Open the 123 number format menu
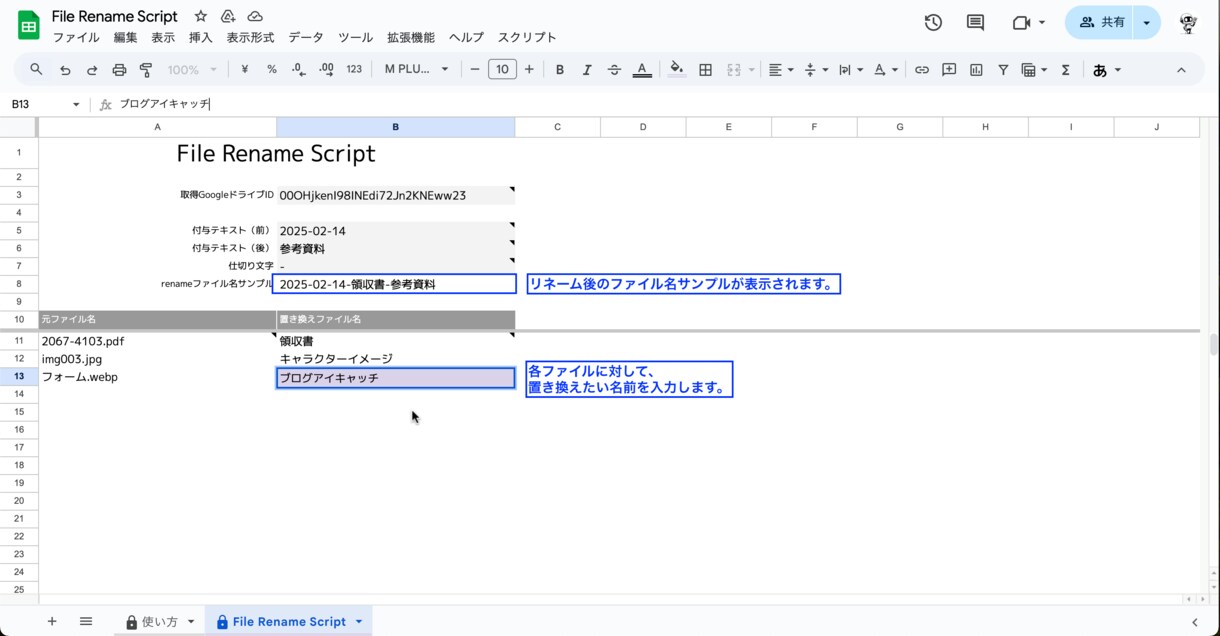 pyautogui.click(x=354, y=69)
